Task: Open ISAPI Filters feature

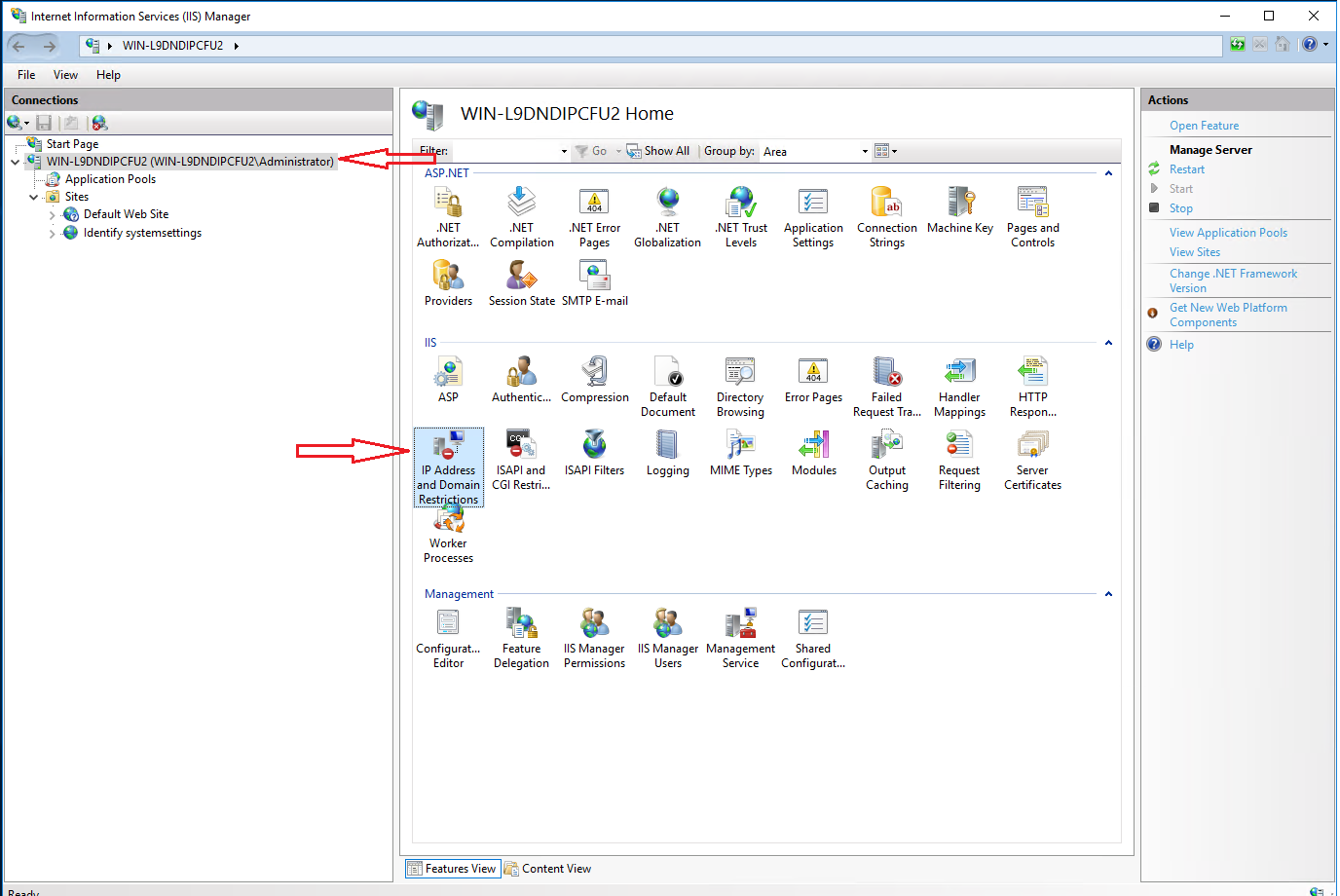Action: (x=595, y=453)
